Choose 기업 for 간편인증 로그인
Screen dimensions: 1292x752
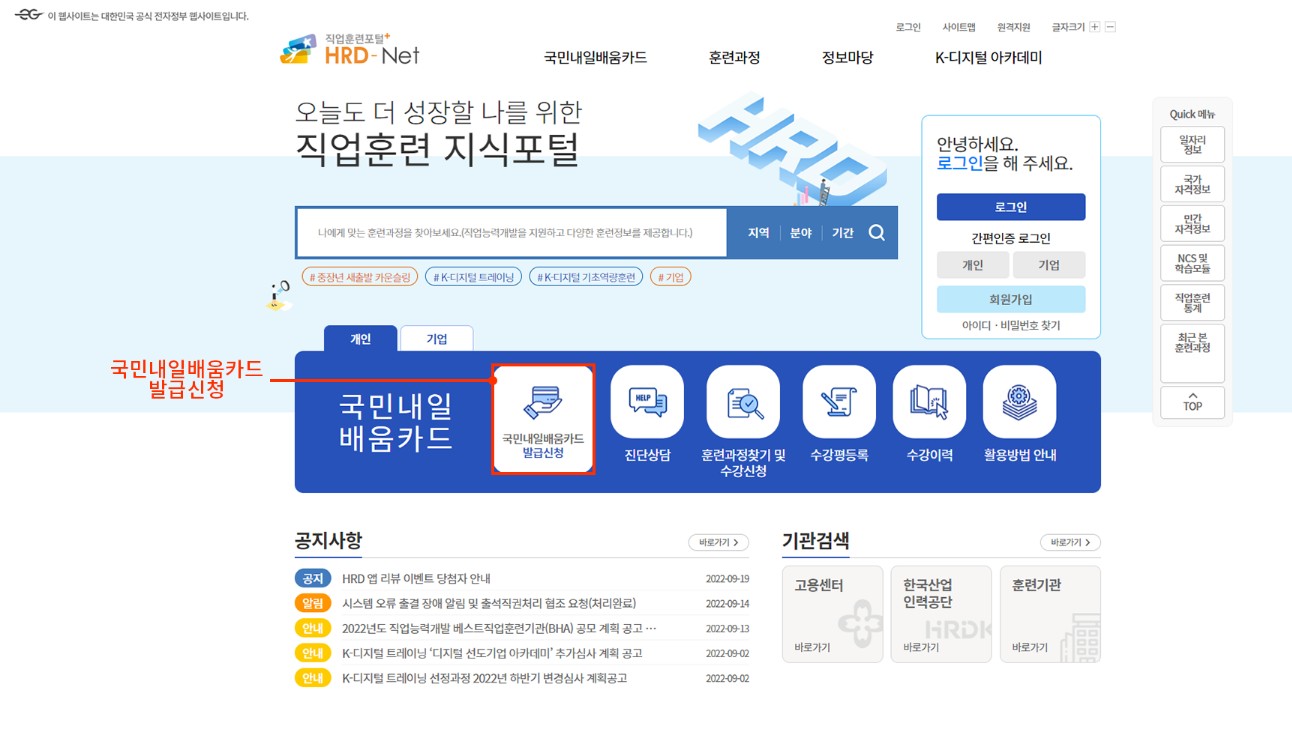(x=1049, y=264)
